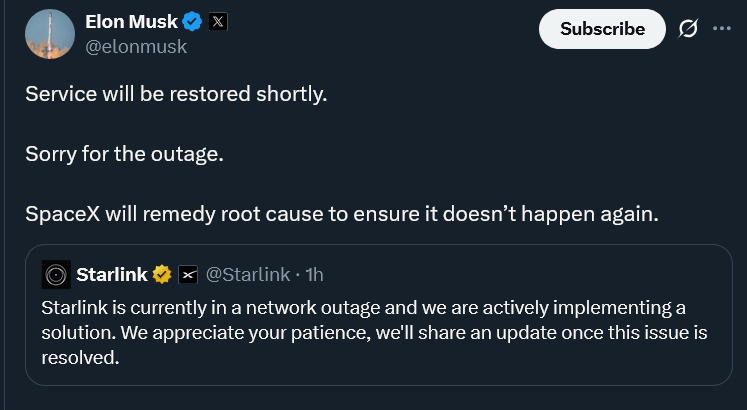This screenshot has height=410, width=747.
Task: Click the SpaceX affiliation badge next to Starlink
Action: tap(187, 274)
